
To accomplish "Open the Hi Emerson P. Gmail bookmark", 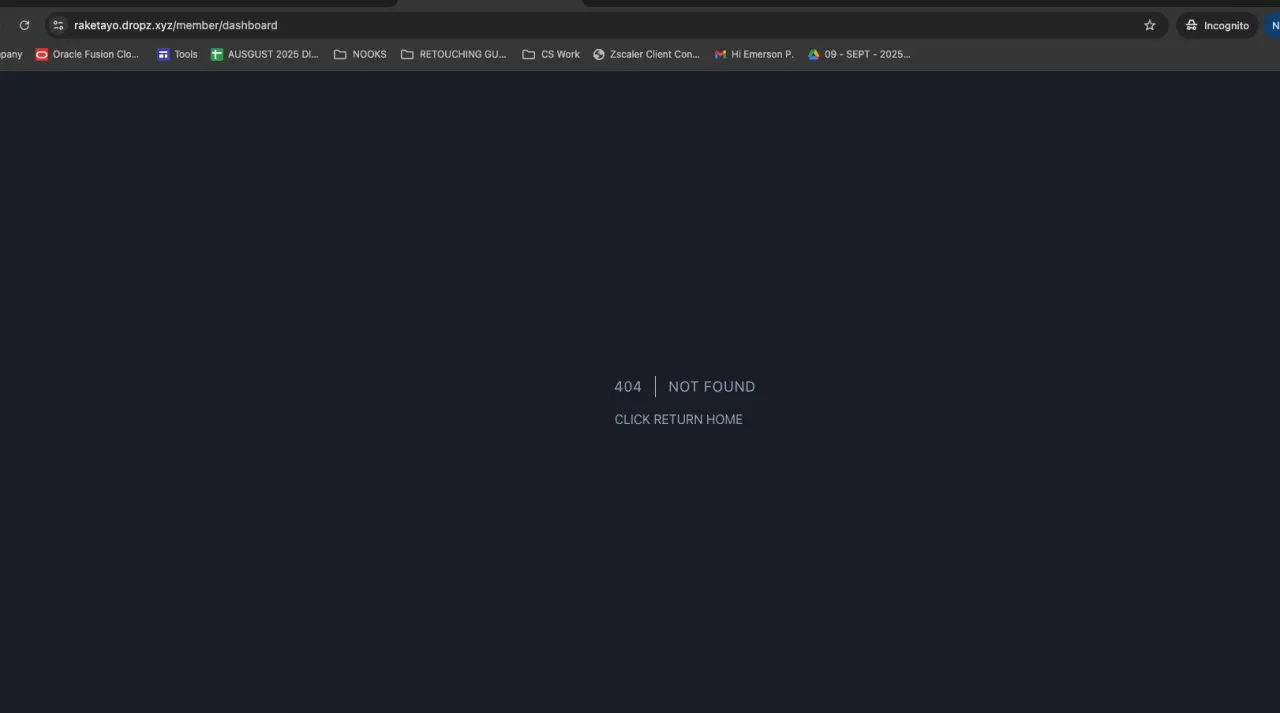I will pos(754,54).
